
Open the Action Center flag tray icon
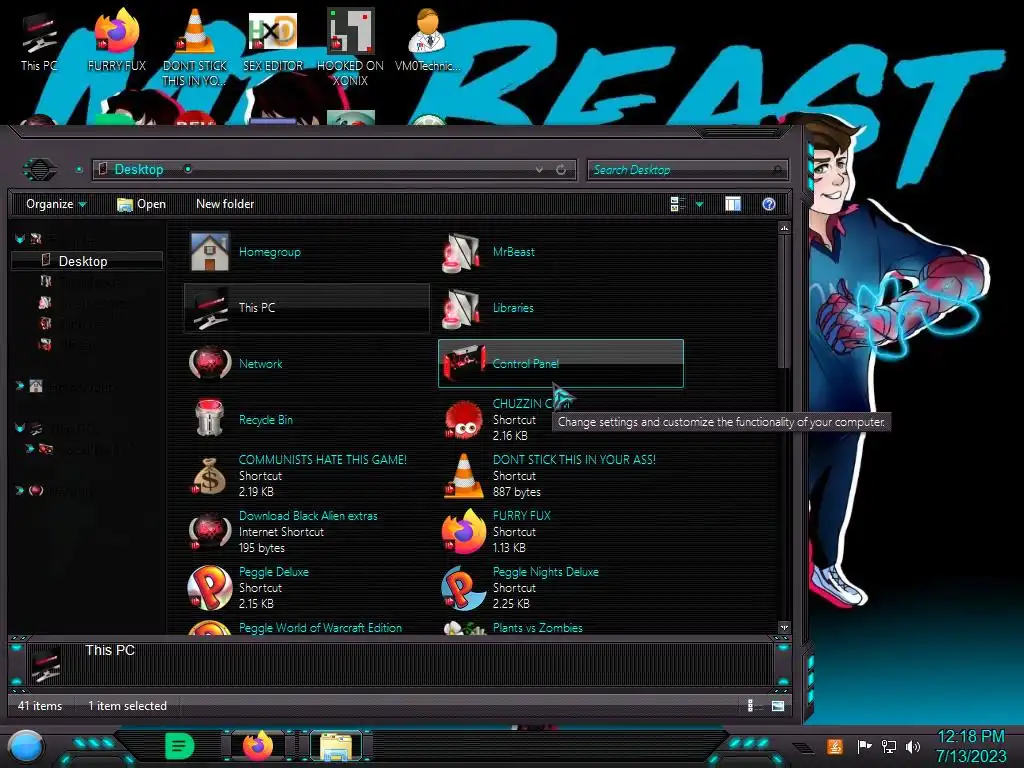click(864, 746)
